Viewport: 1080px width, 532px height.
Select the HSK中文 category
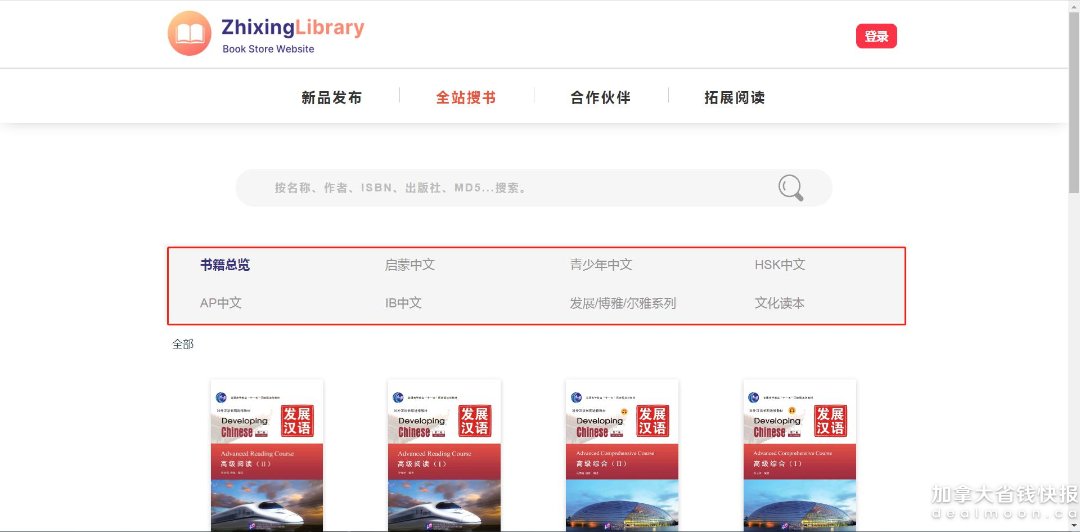(780, 265)
